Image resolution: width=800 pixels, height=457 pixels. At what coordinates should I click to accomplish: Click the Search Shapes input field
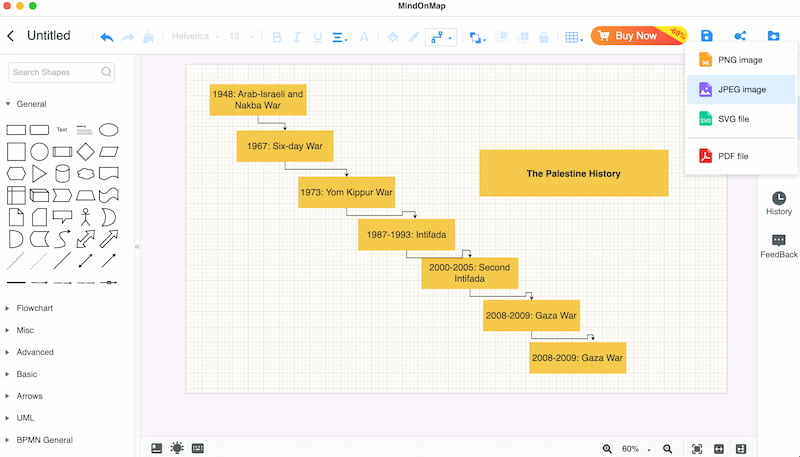61,72
